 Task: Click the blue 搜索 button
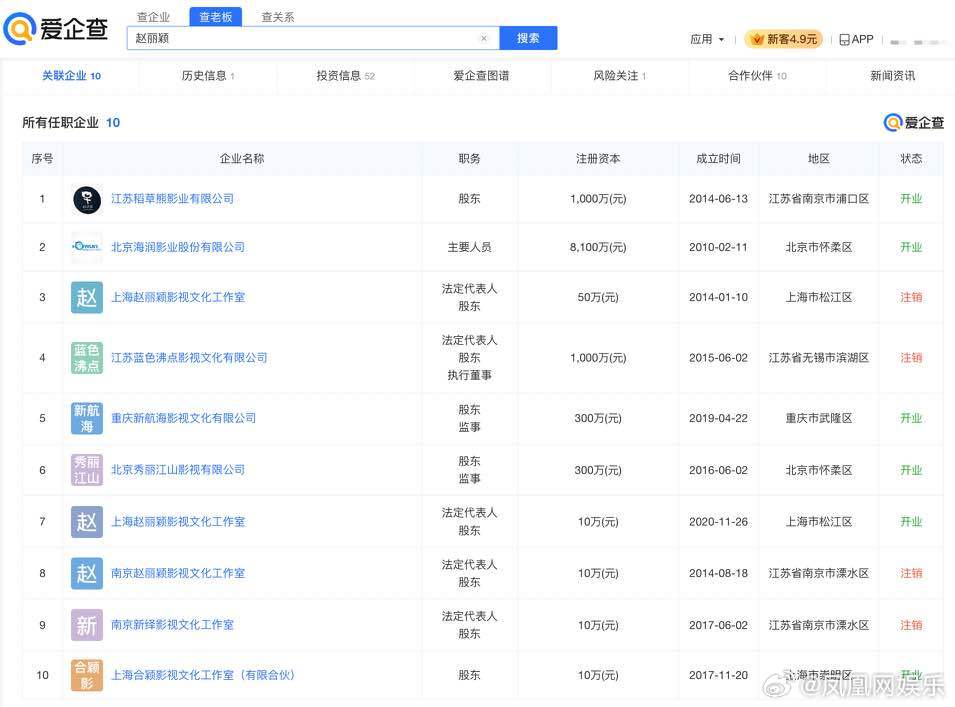coord(528,38)
